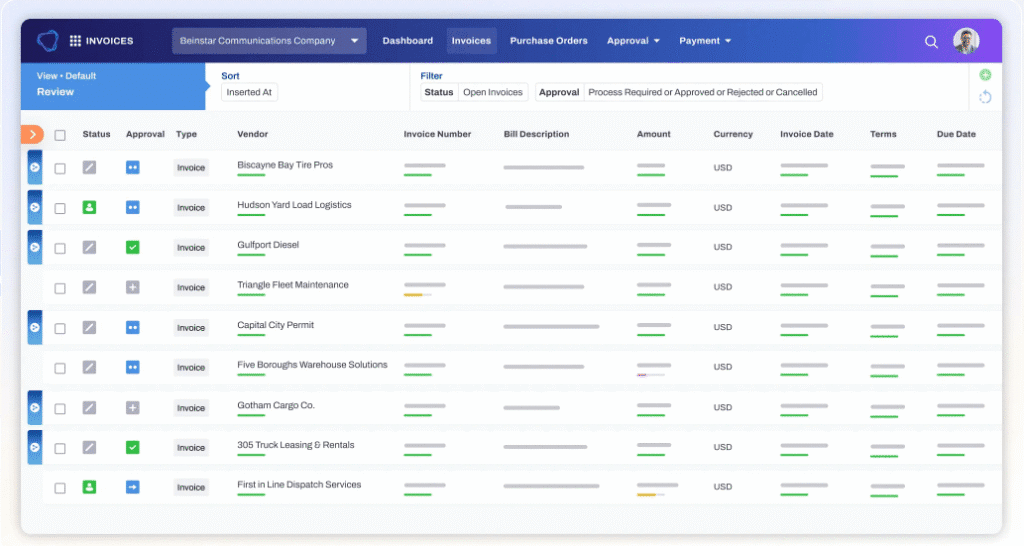
Task: Click blue row action tab for Capital City Permit
Action: [35, 327]
